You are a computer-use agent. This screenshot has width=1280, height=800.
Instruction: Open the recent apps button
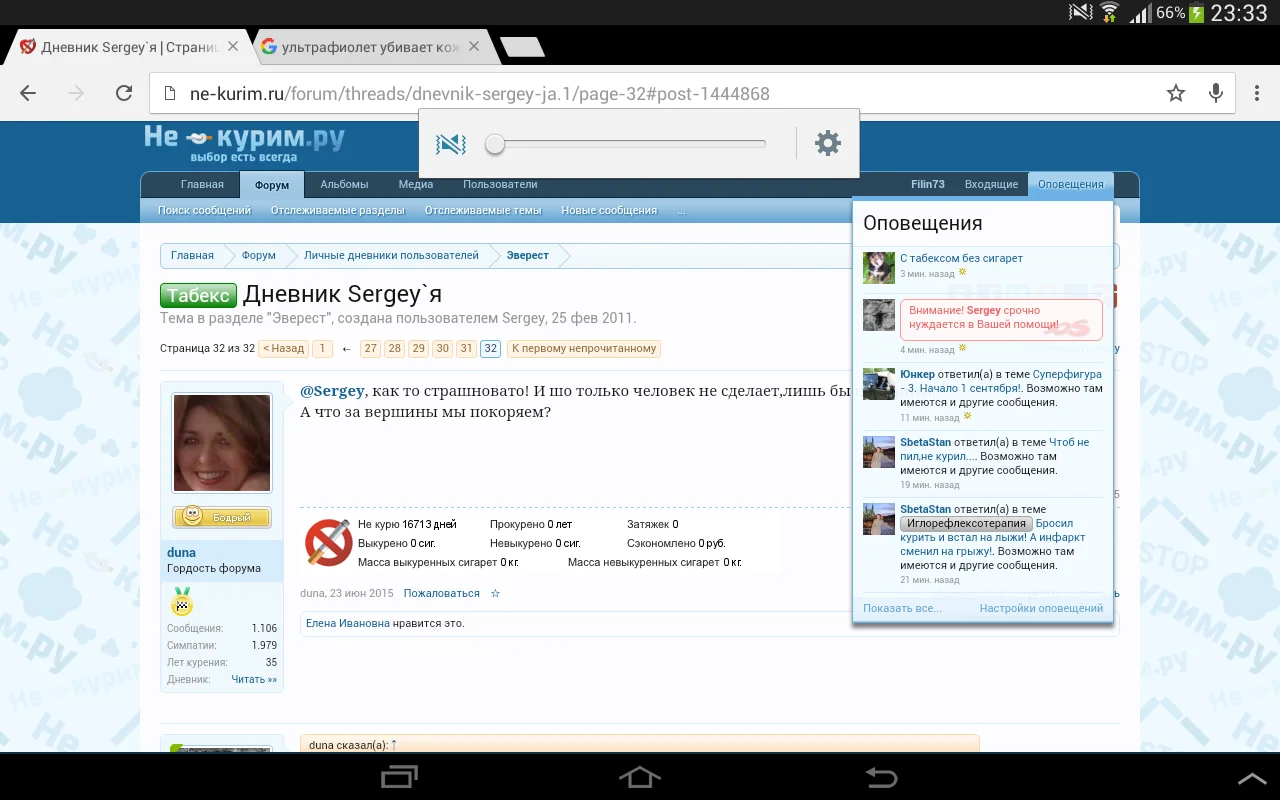point(400,777)
